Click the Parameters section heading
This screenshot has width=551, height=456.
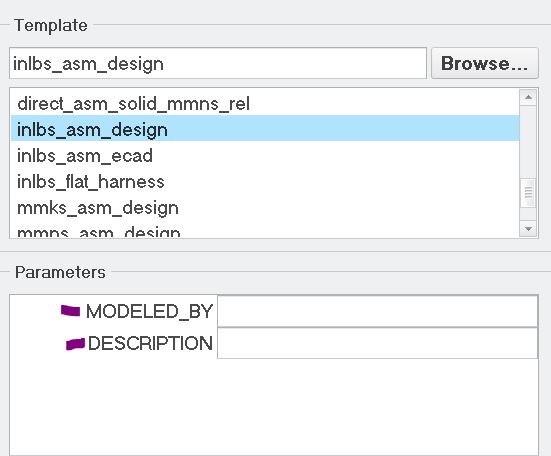tap(60, 272)
